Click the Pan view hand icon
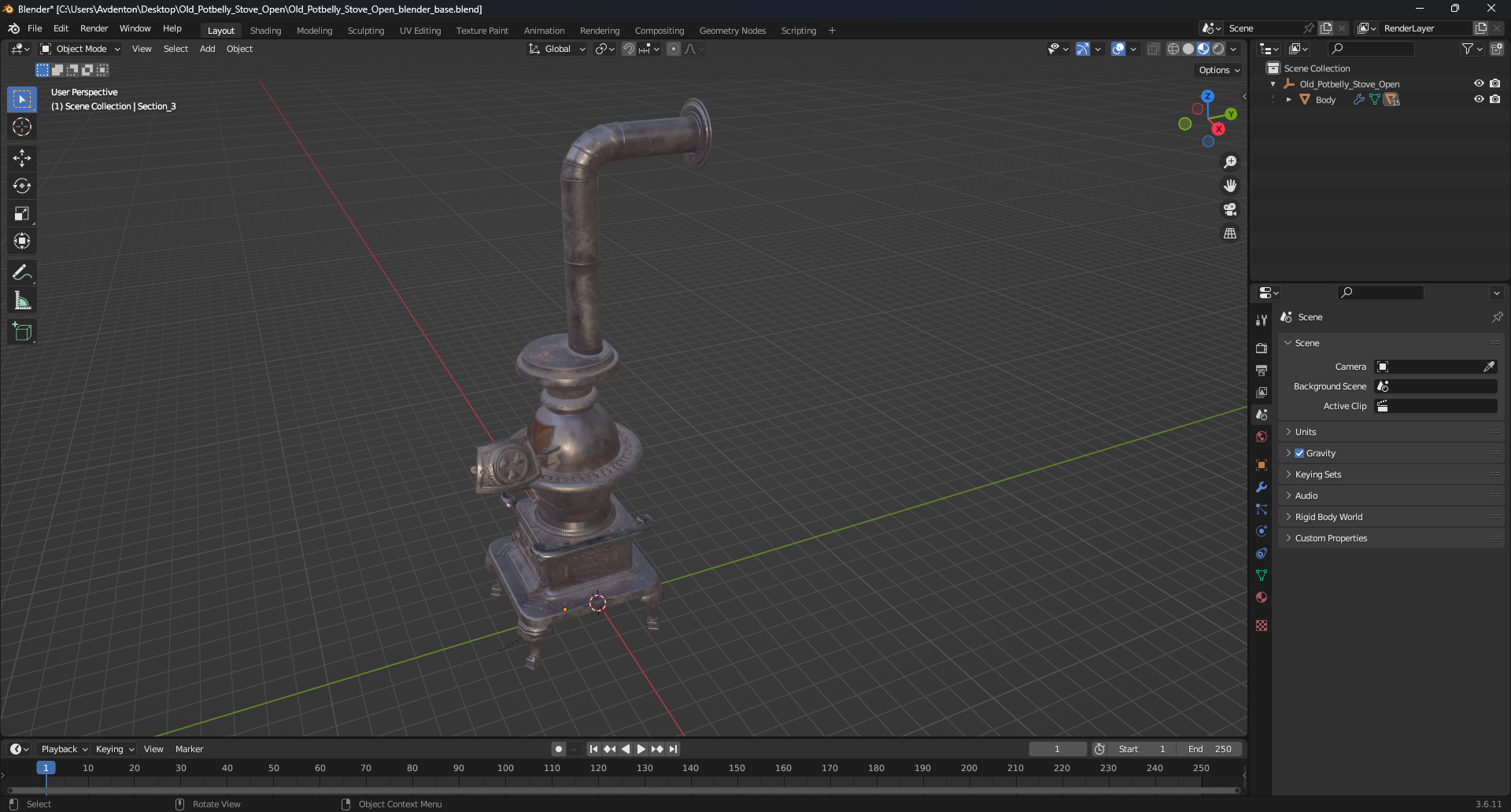Image resolution: width=1511 pixels, height=812 pixels. point(1230,186)
